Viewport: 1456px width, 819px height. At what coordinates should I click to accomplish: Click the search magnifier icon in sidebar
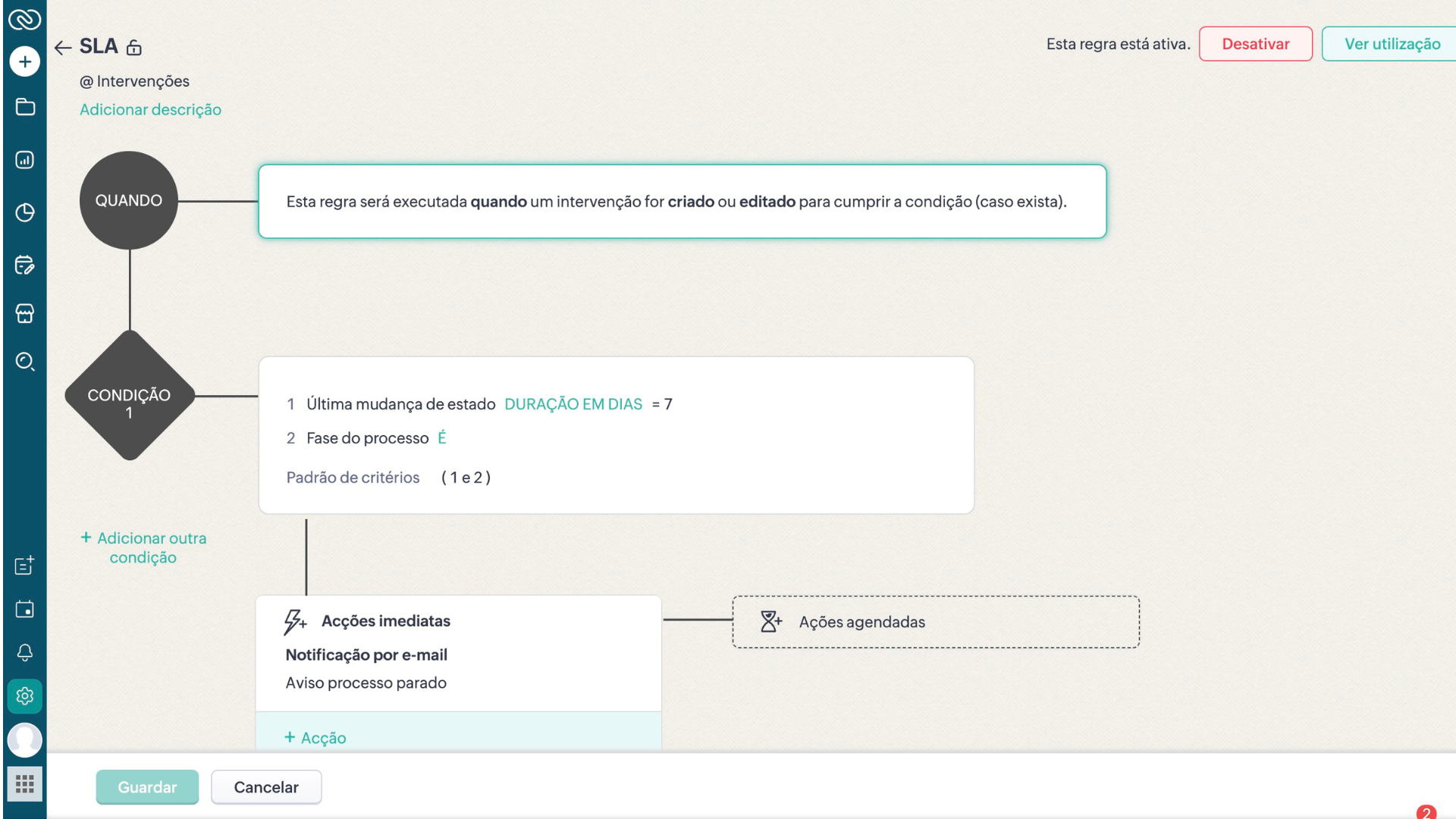[25, 362]
